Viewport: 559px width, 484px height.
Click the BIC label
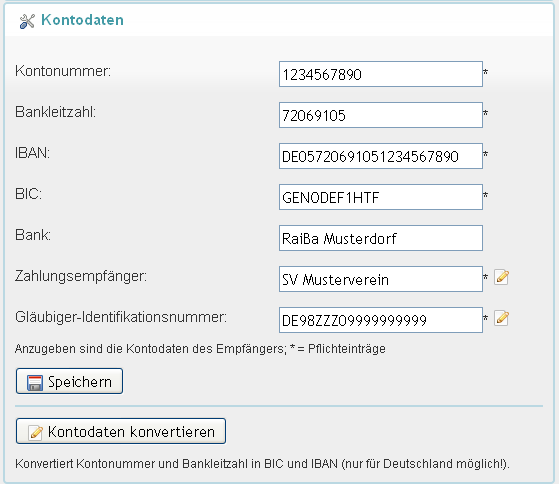[x=29, y=194]
